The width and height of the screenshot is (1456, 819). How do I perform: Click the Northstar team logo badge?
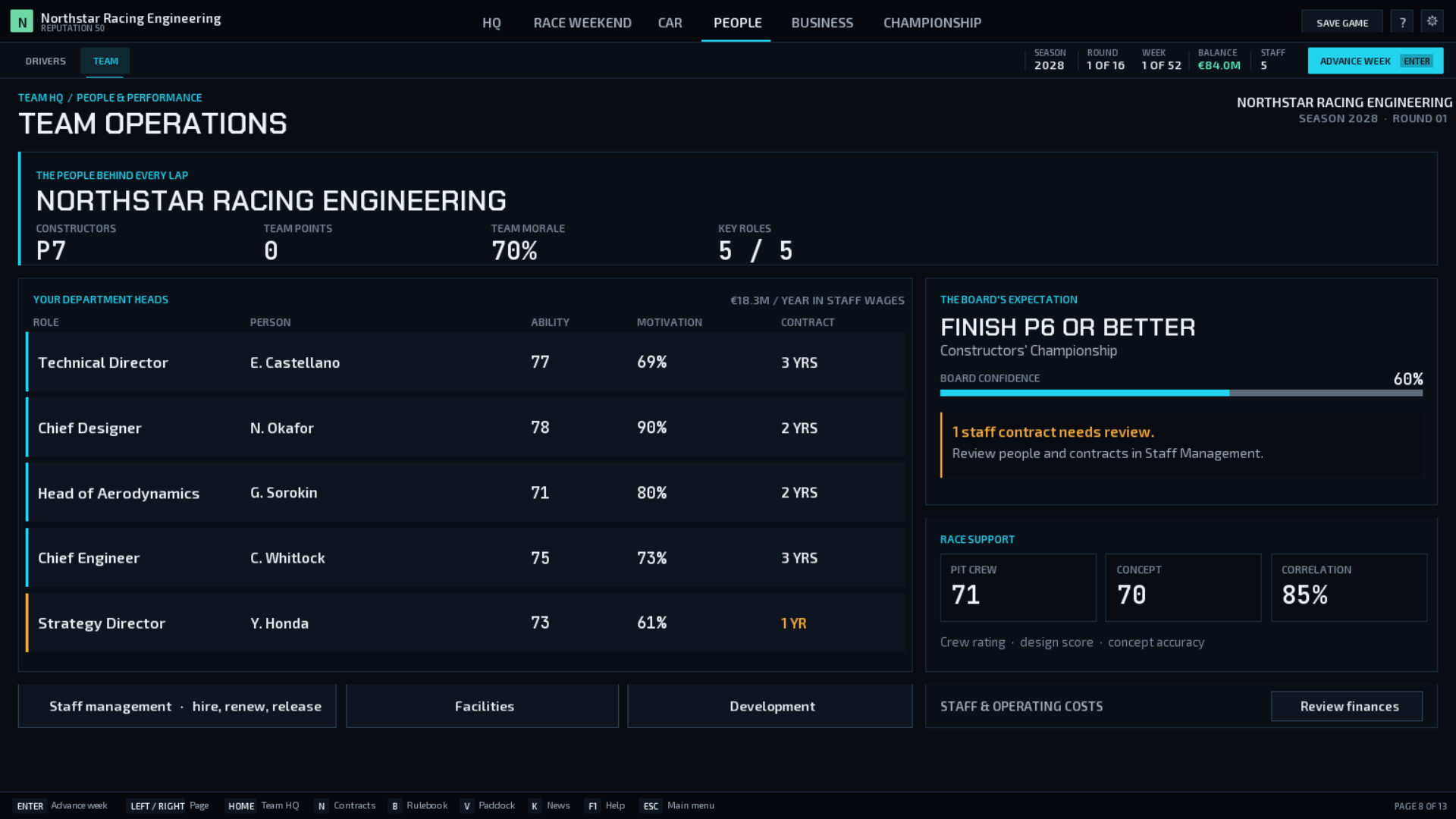22,22
